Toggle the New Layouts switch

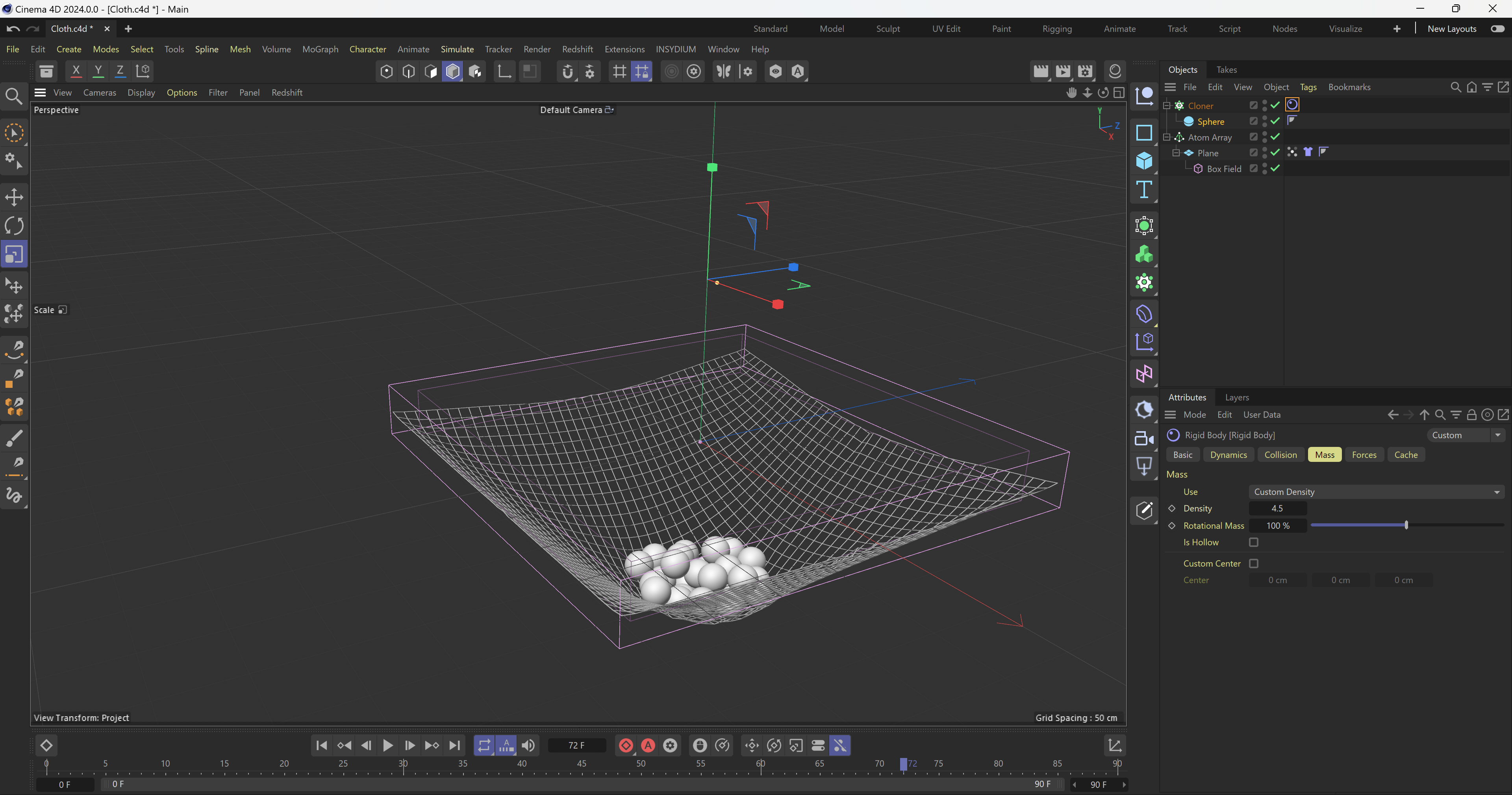[x=1497, y=29]
